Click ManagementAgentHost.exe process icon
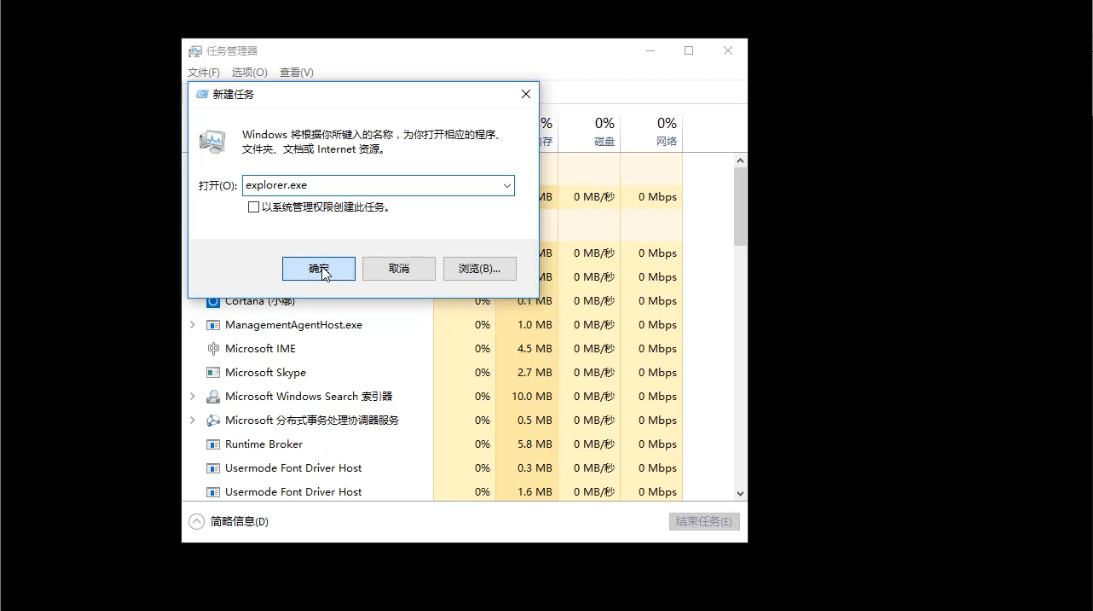1093x611 pixels. 213,325
